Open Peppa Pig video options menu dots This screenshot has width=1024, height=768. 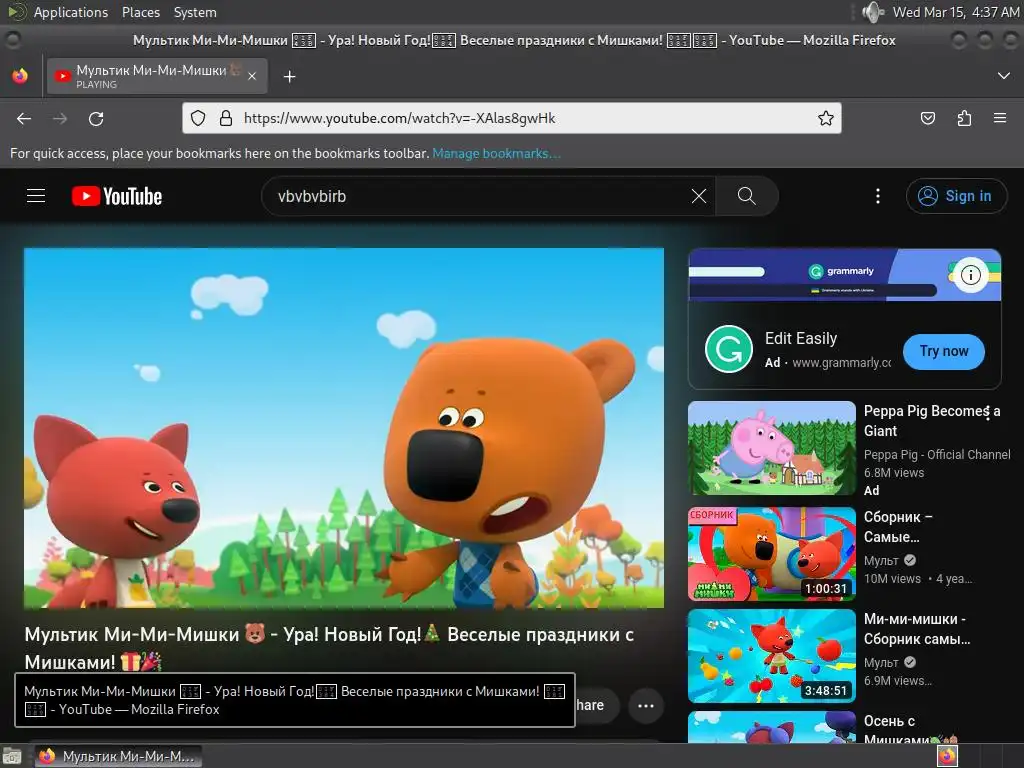pos(988,412)
